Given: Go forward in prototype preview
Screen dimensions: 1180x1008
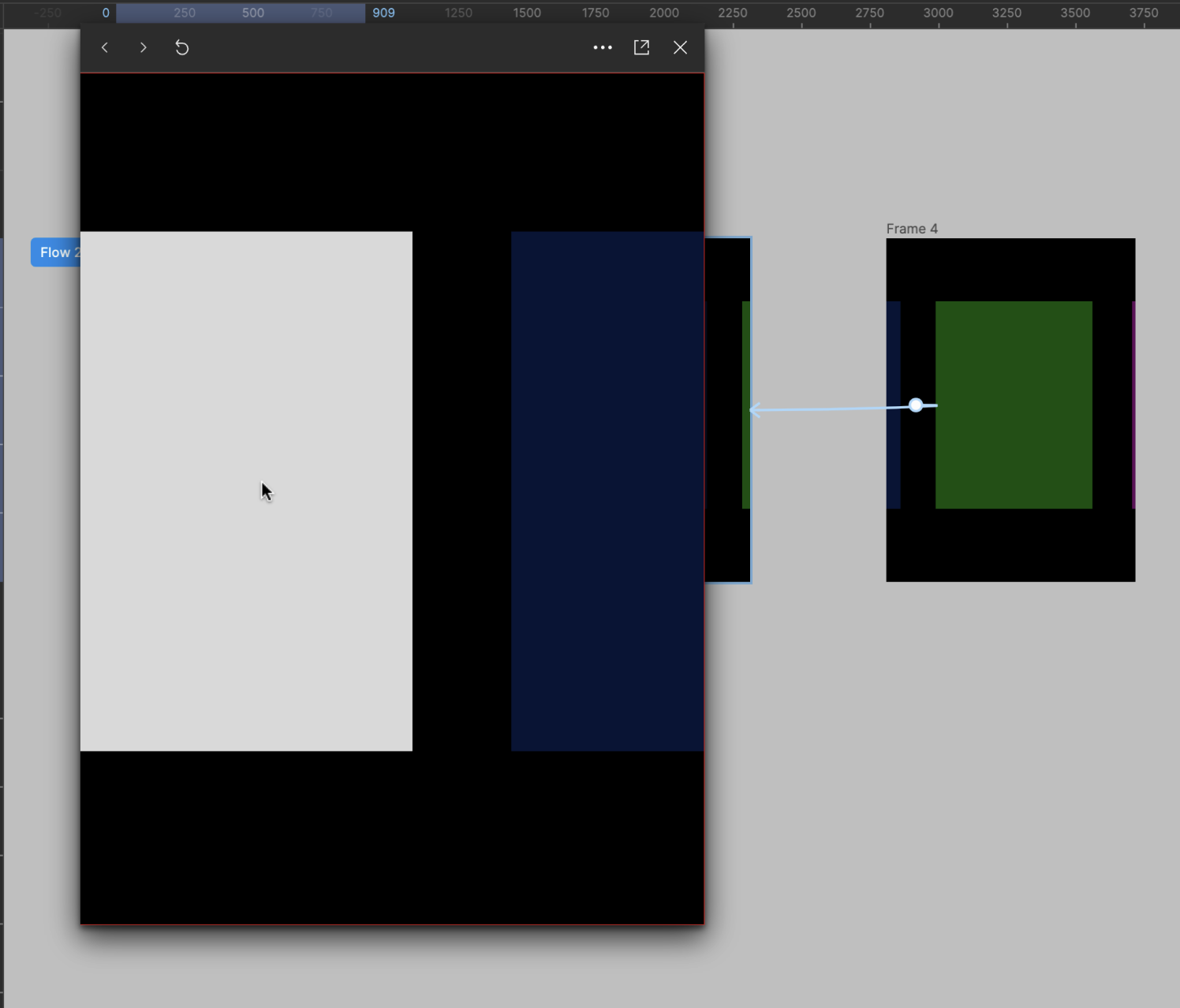Looking at the screenshot, I should pyautogui.click(x=143, y=47).
